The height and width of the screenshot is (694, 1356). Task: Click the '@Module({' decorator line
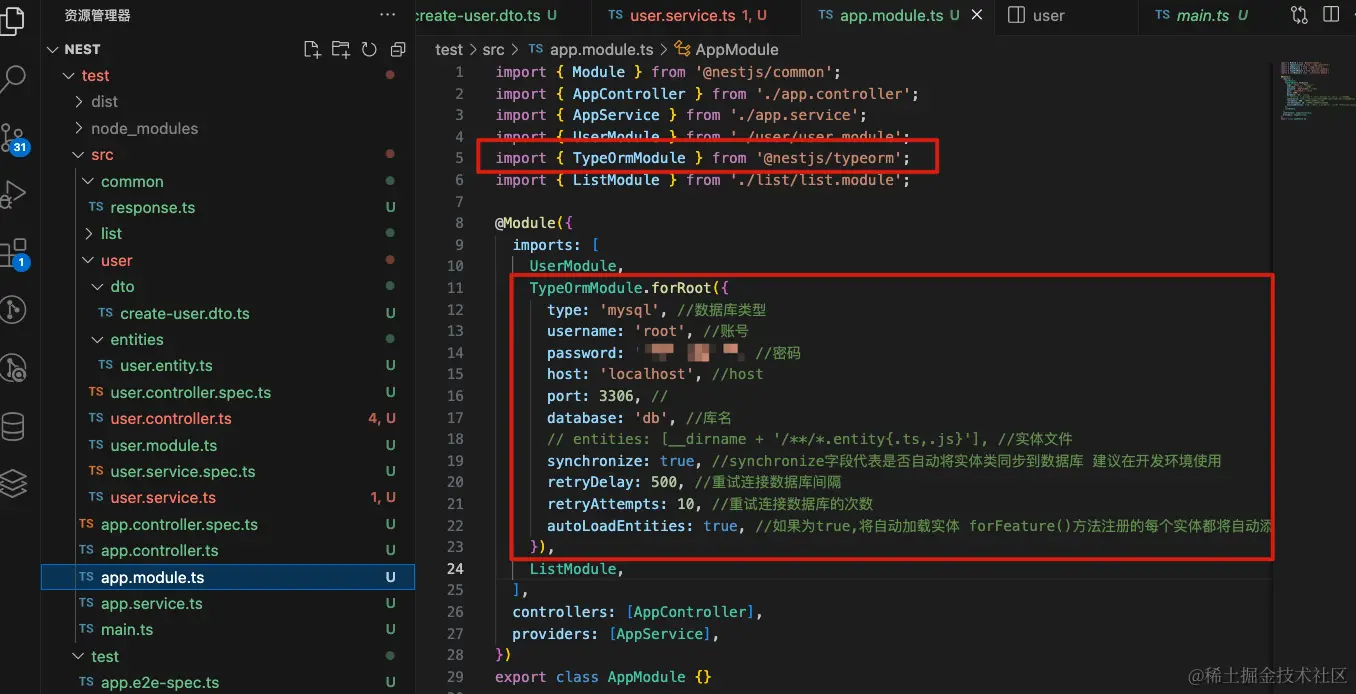(534, 223)
